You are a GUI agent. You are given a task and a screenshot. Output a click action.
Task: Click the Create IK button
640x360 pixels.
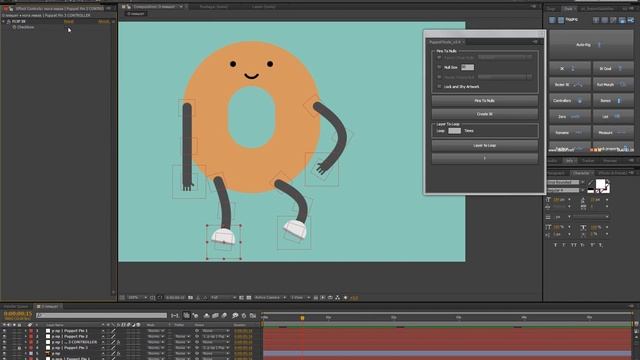[x=484, y=114]
